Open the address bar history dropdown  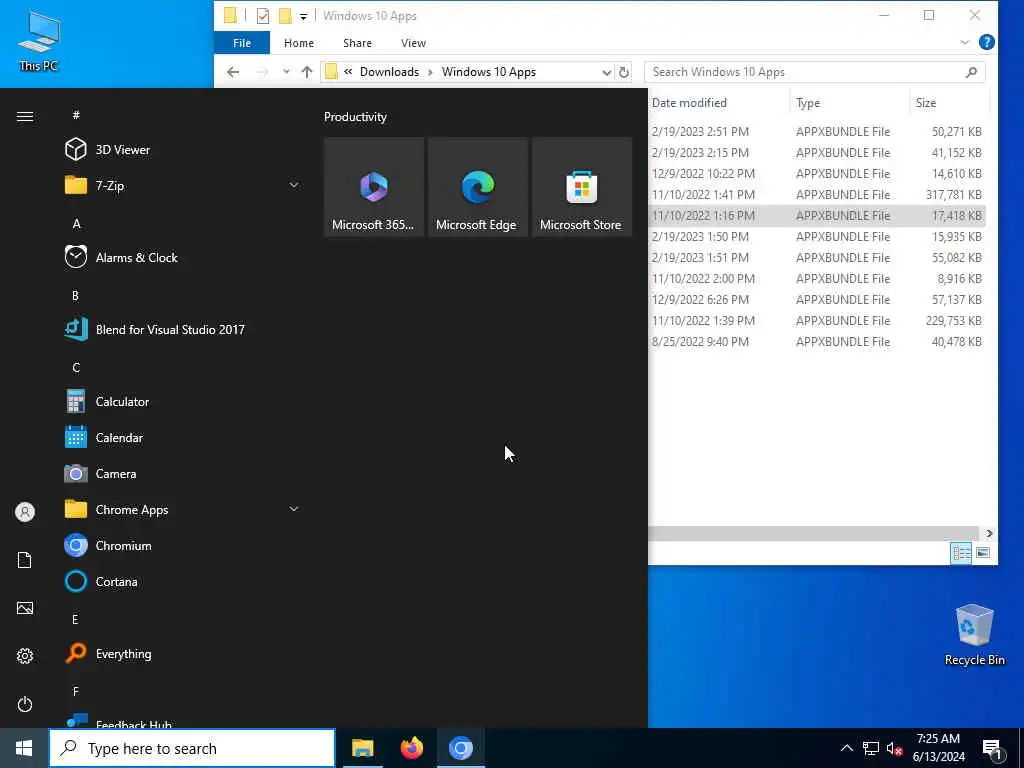click(x=607, y=72)
